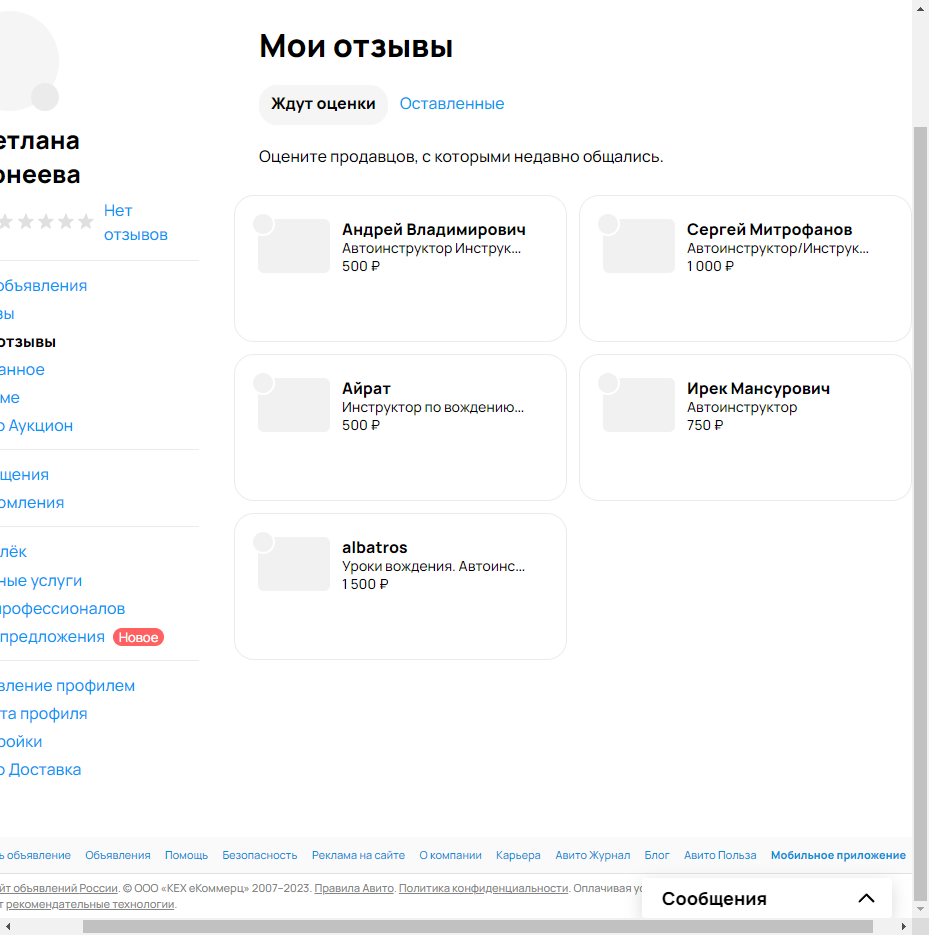Click the profile avatar image
Screen dimensions: 929x935
[x=29, y=61]
